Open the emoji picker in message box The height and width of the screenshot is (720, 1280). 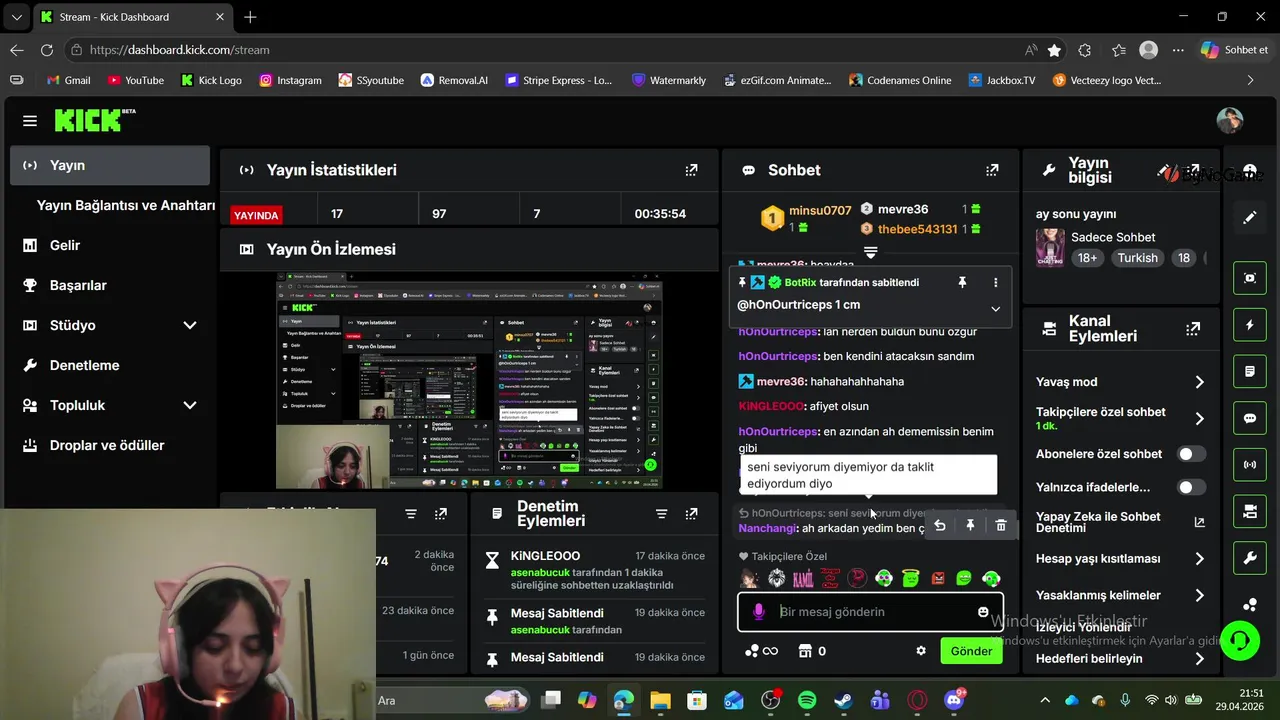(983, 612)
